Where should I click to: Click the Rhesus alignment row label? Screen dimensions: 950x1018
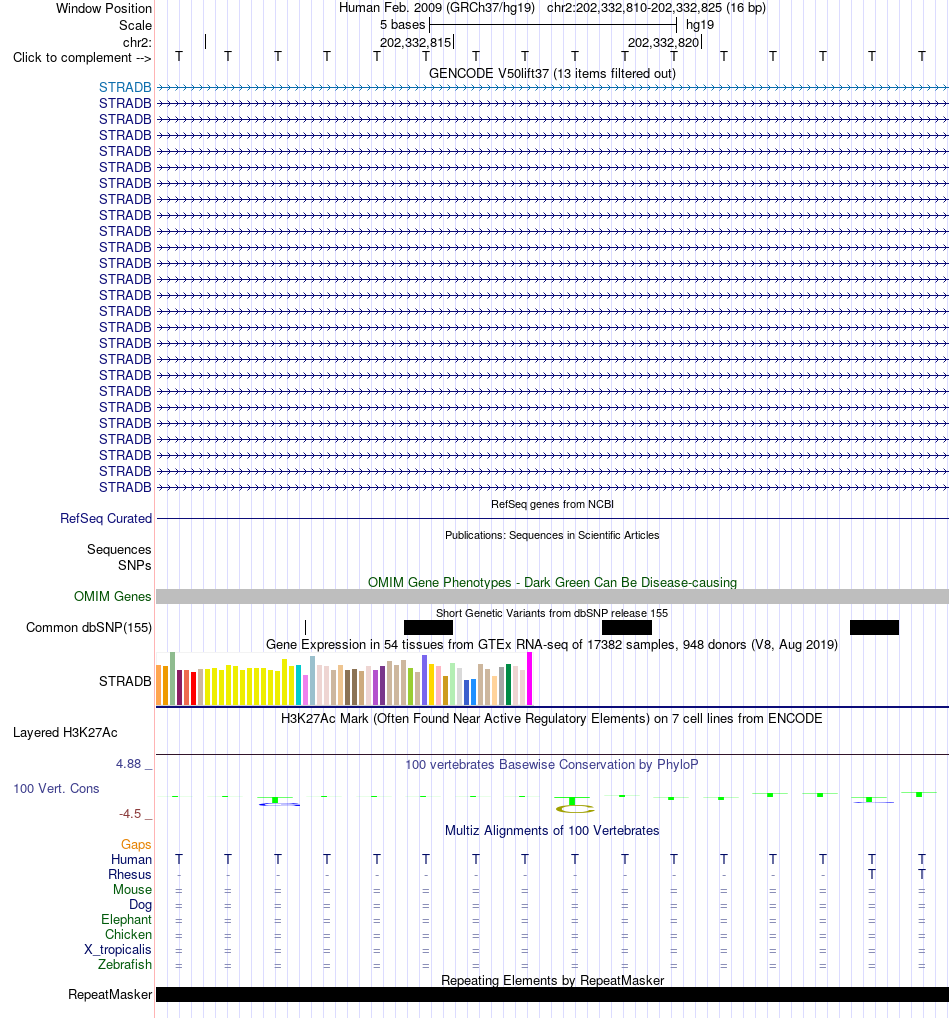coord(130,874)
